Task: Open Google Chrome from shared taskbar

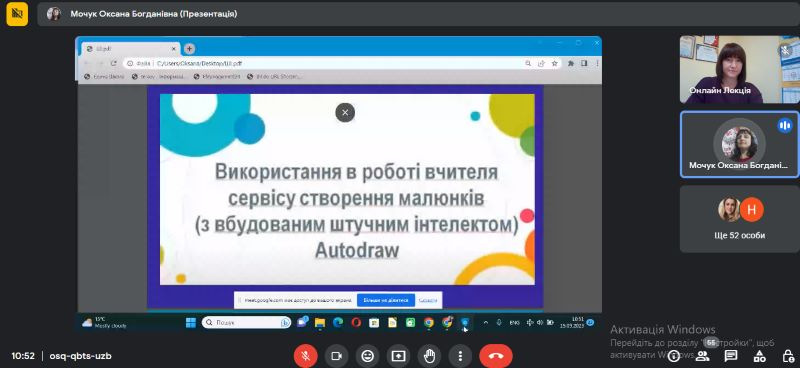Action: 429,323
